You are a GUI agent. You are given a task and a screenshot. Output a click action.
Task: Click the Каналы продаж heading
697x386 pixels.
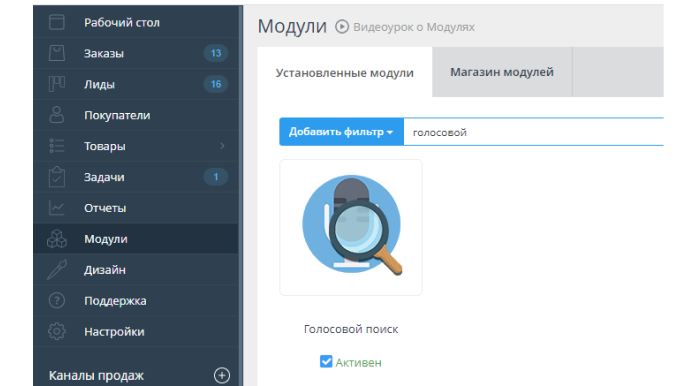96,375
